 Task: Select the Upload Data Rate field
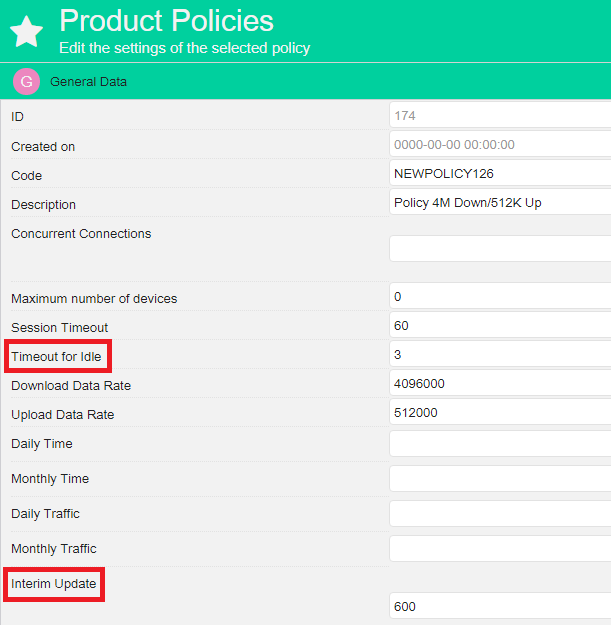click(500, 413)
